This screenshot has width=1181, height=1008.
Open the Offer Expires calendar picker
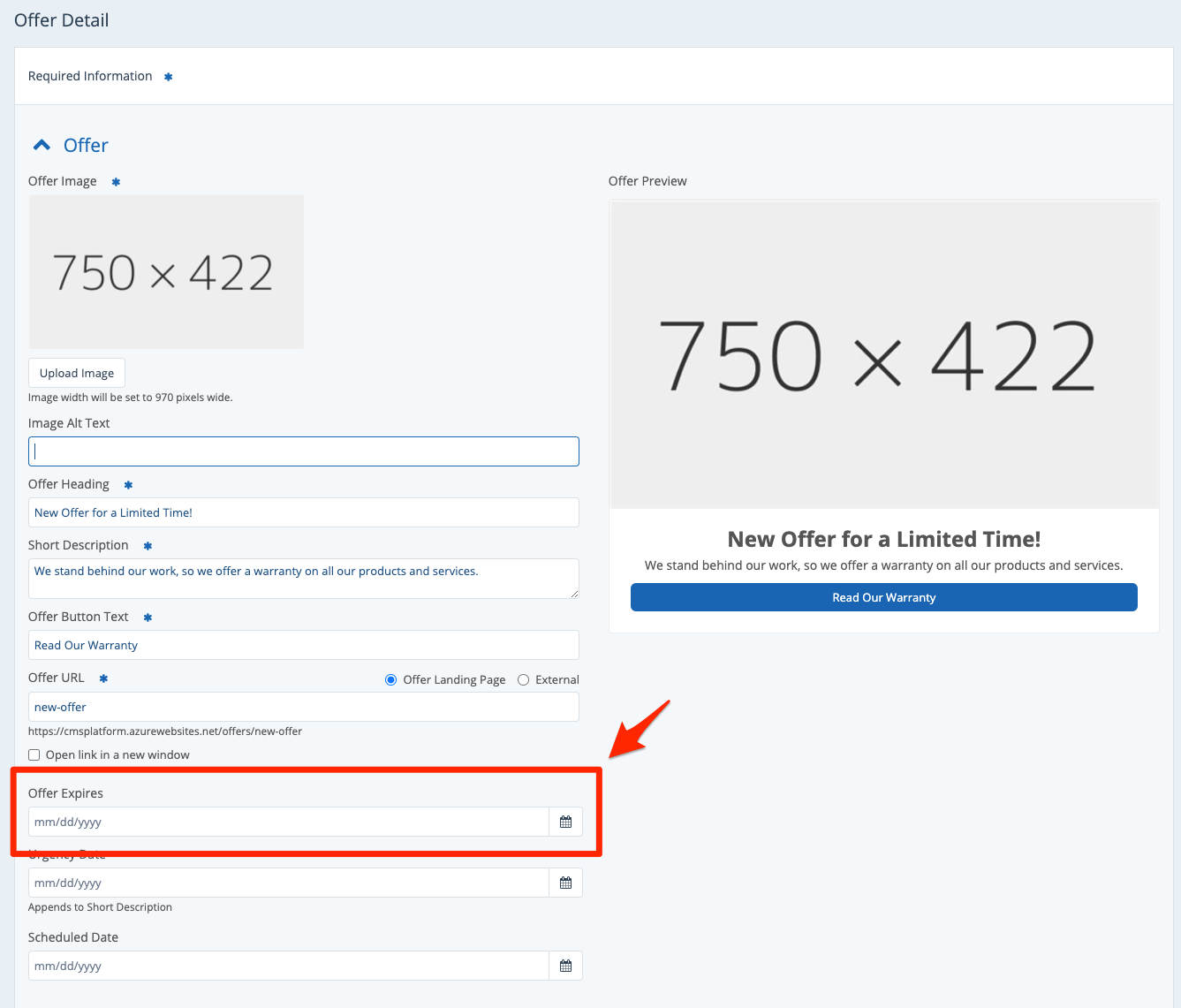point(565,822)
